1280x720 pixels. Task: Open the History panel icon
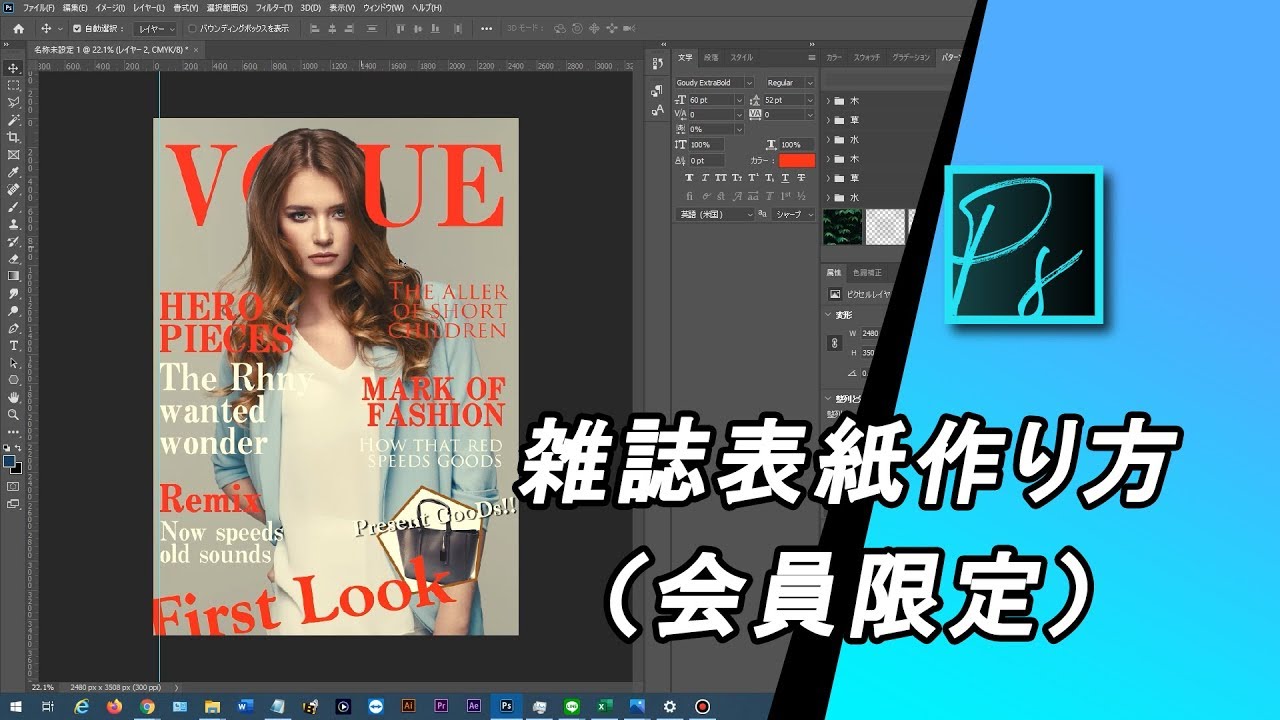coord(657,64)
